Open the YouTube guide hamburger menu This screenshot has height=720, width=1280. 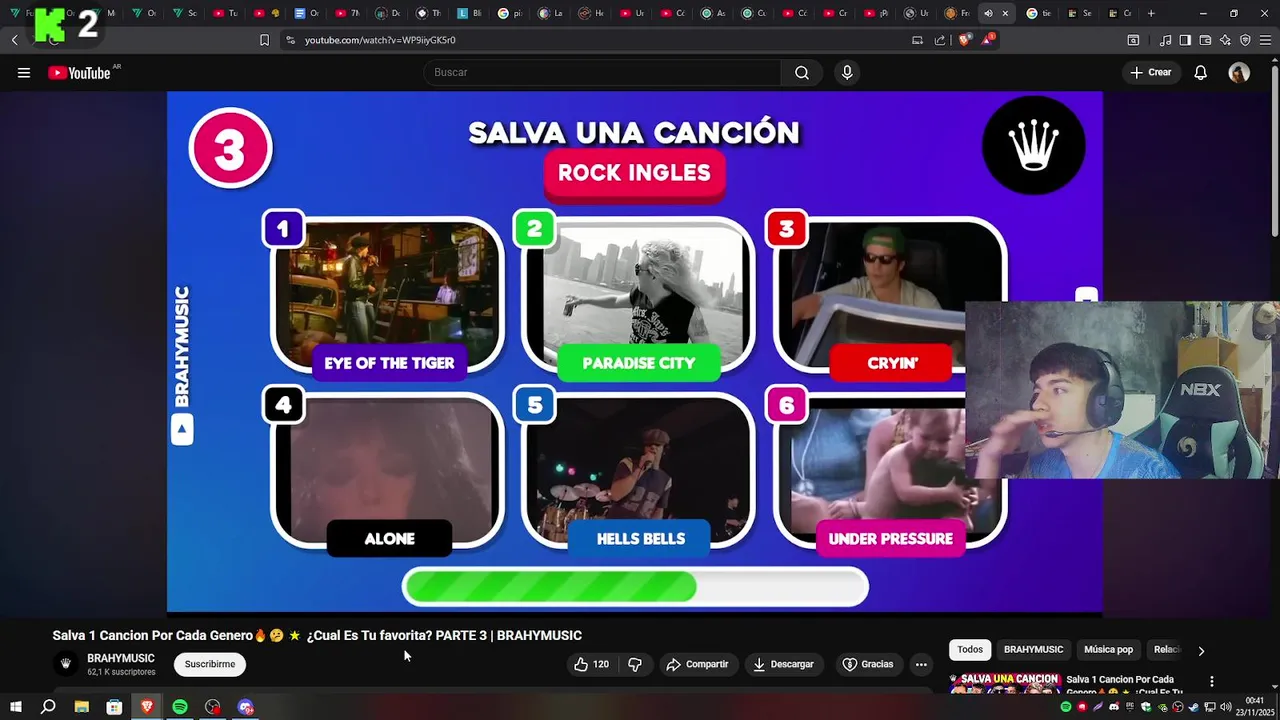pos(24,72)
